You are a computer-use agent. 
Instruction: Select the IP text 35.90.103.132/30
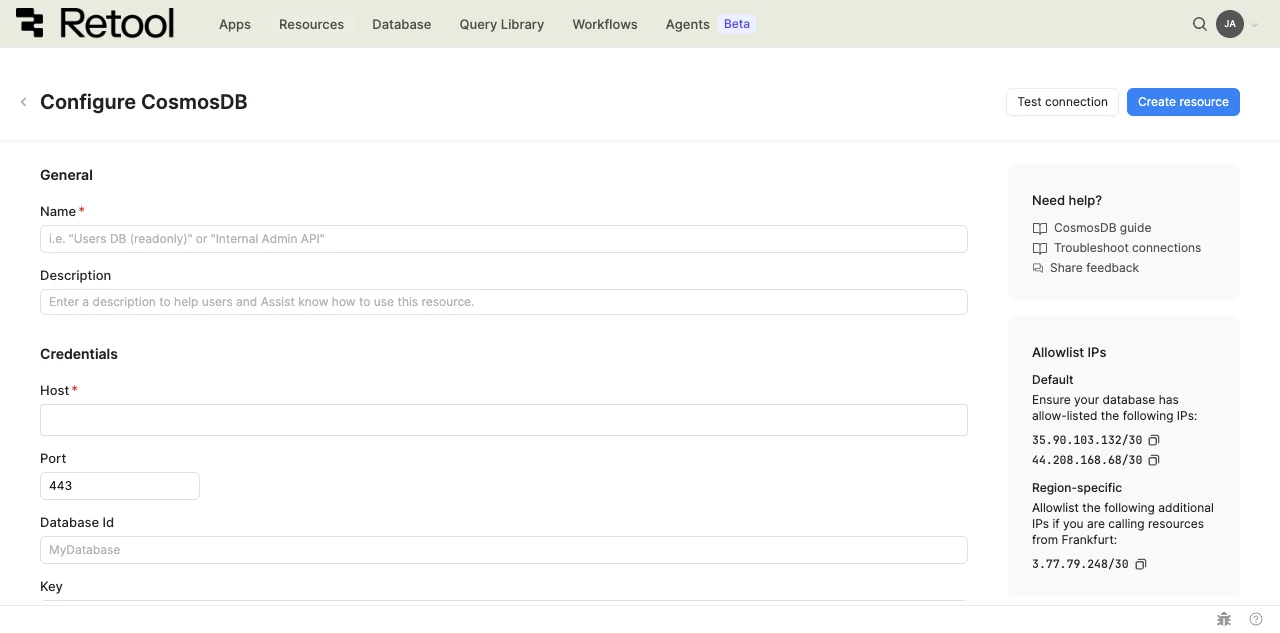pos(1087,440)
